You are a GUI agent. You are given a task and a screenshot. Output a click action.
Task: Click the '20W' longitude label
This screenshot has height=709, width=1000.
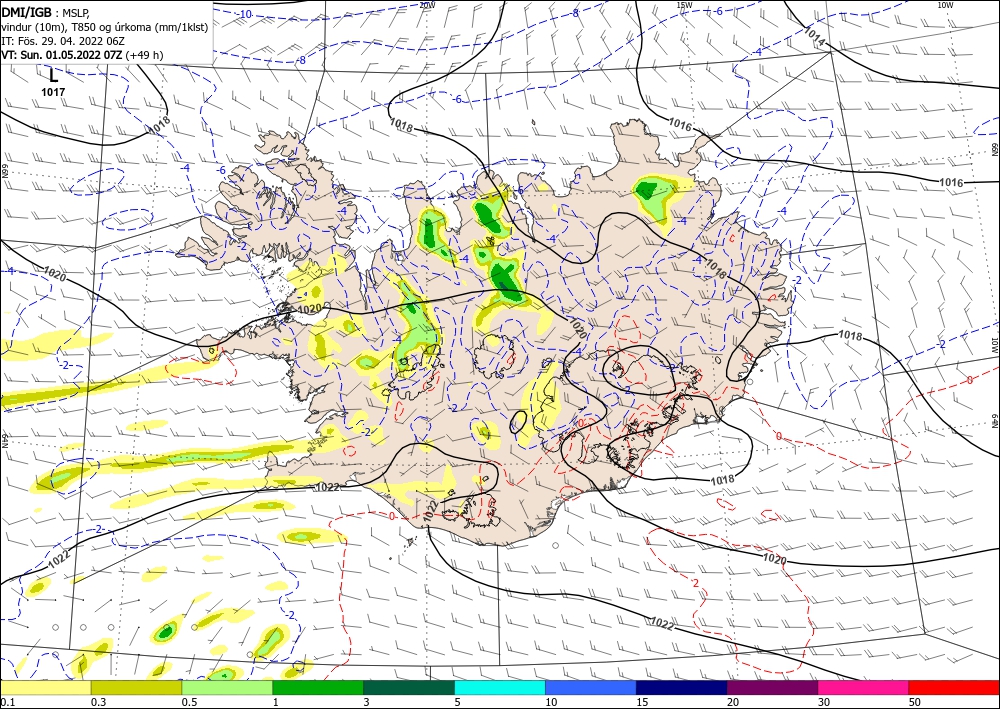427,5
